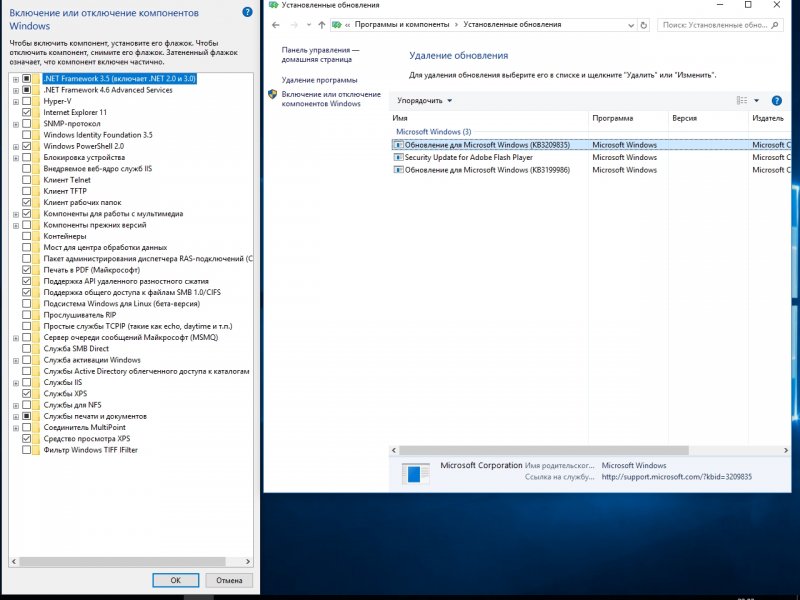Click horizontal scrollbar in Windows Features list

tap(122, 561)
